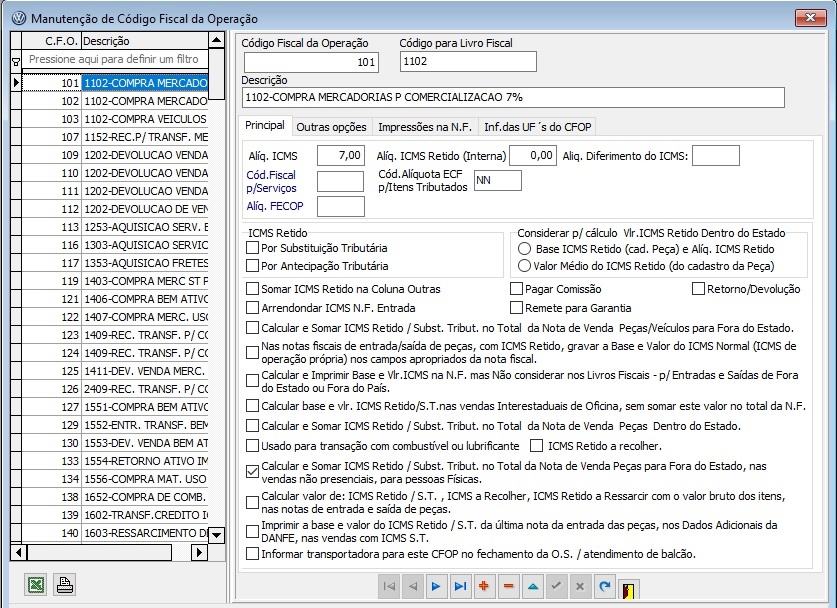
Task: Click the C.F.O. column header
Action: point(51,41)
